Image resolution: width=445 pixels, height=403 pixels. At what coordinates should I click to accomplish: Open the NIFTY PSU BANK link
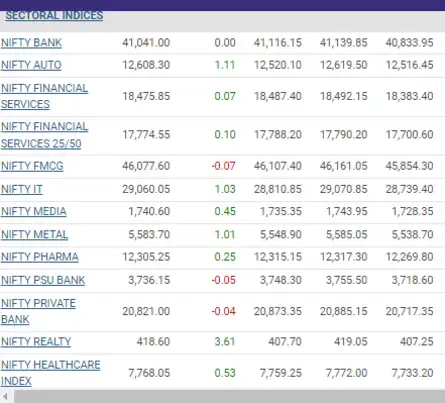click(x=43, y=280)
